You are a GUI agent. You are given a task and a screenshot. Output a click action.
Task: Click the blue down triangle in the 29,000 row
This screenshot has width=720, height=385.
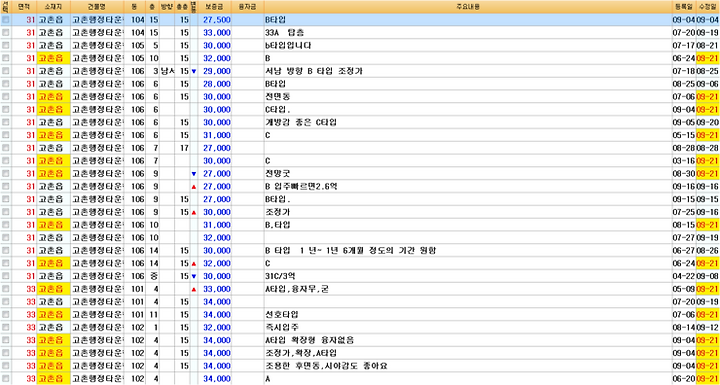(193, 71)
